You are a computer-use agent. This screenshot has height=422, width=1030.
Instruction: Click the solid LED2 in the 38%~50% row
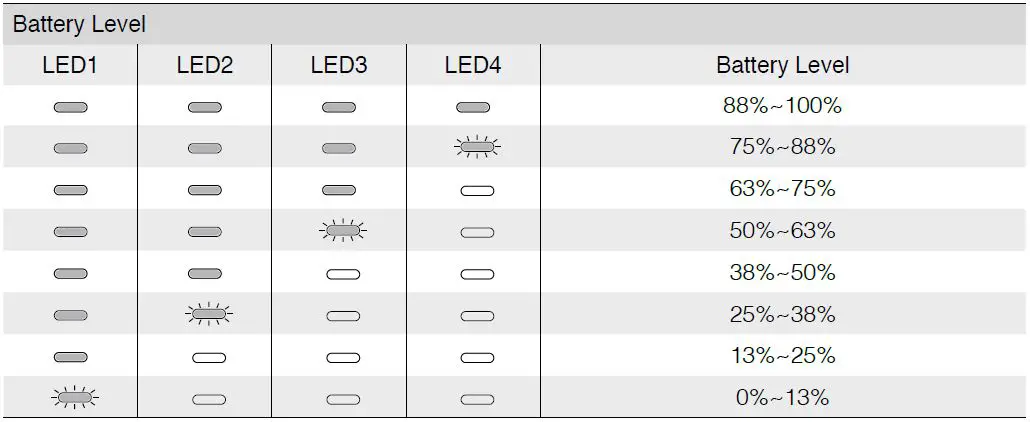coord(204,273)
